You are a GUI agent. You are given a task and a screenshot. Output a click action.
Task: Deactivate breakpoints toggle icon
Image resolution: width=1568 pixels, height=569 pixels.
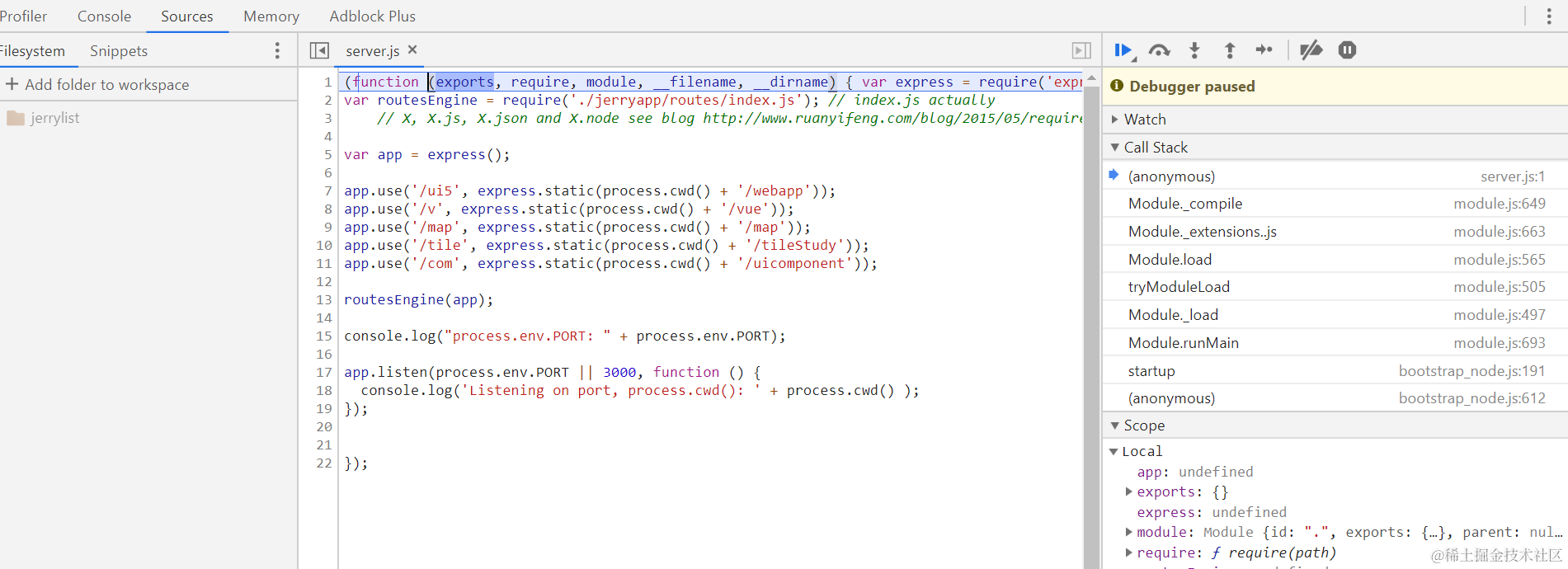(x=1311, y=50)
